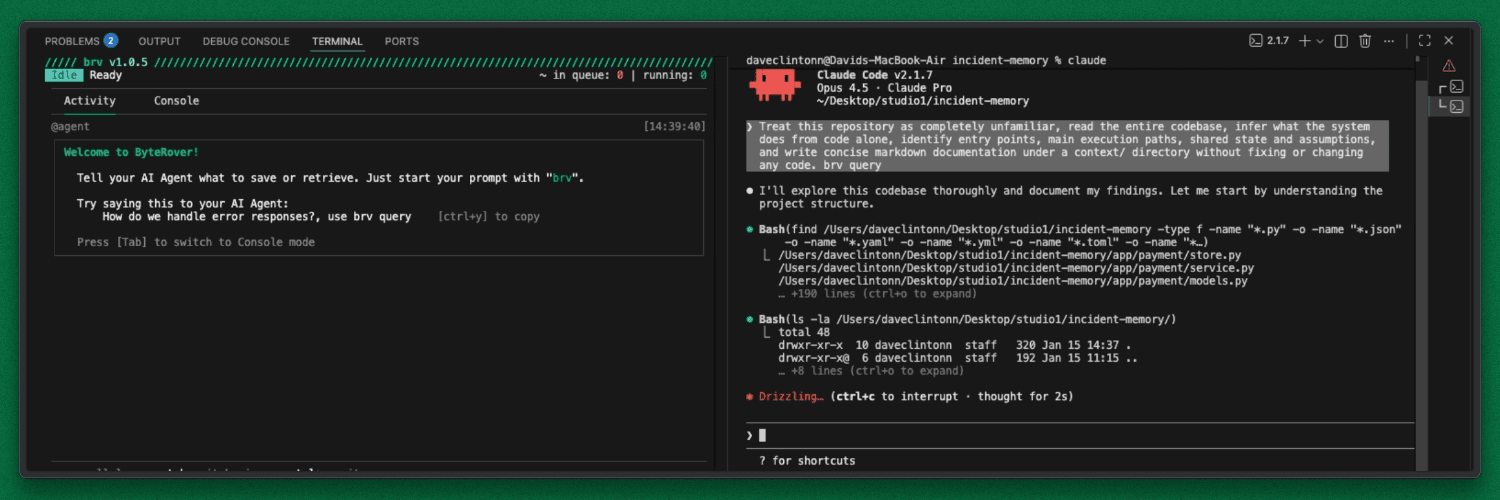Click the 'brv v1.0.5' header text
Image resolution: width=1500 pixels, height=500 pixels.
pyautogui.click(x=114, y=62)
